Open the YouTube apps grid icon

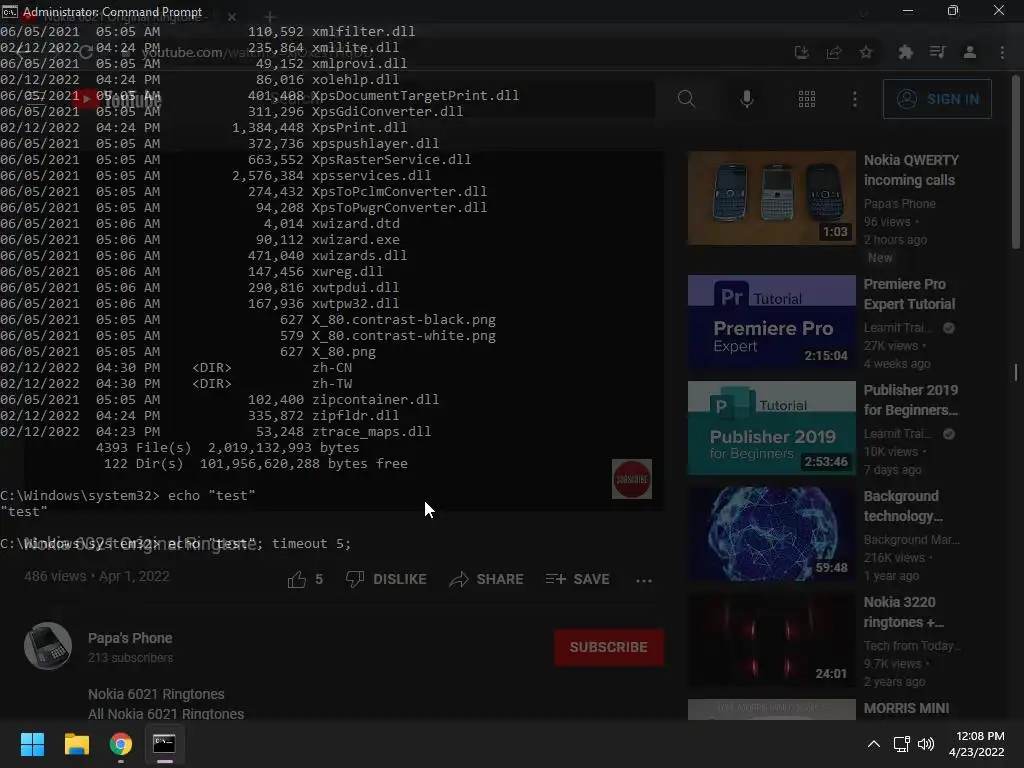[807, 99]
